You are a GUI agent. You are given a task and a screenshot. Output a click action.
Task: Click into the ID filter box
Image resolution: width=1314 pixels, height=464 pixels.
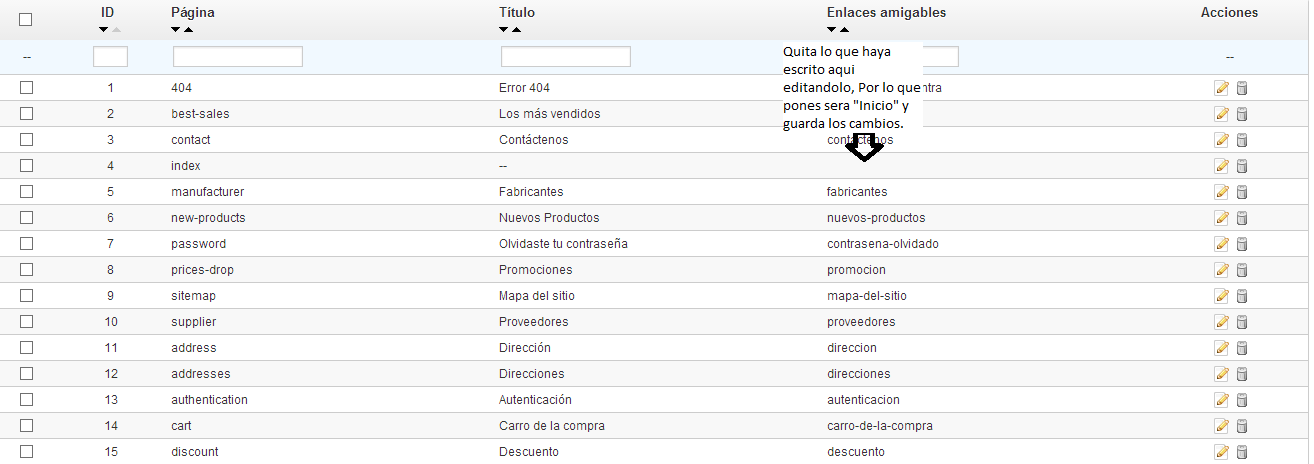(x=110, y=57)
